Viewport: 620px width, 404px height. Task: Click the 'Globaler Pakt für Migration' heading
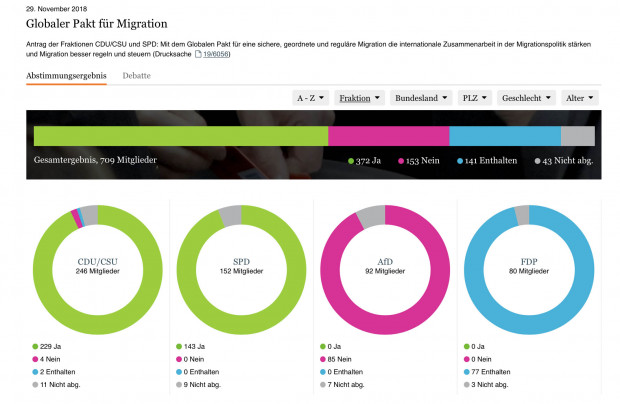coord(96,24)
